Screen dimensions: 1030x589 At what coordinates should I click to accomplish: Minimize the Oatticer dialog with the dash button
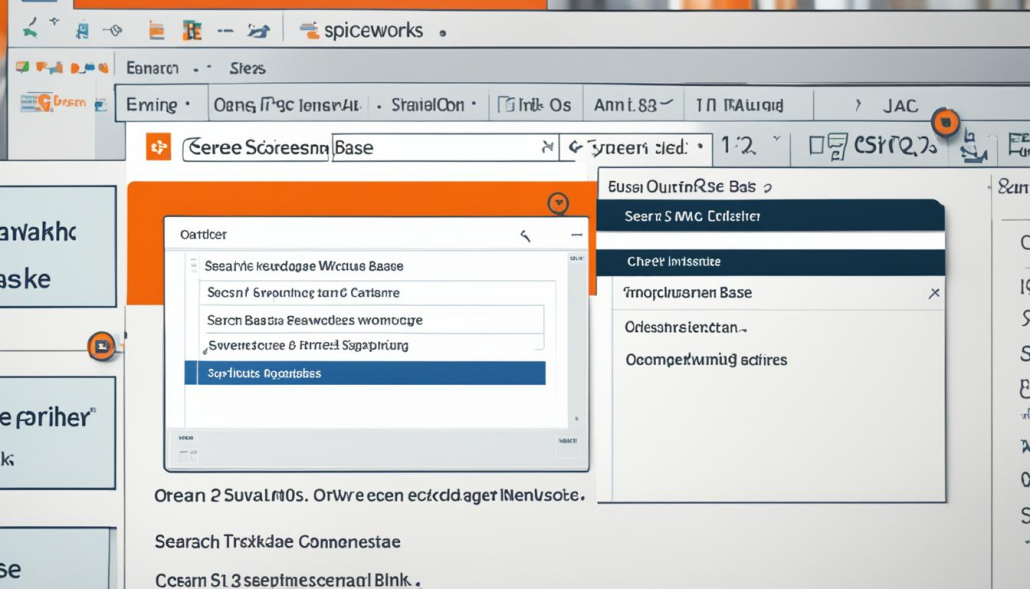[x=576, y=234]
